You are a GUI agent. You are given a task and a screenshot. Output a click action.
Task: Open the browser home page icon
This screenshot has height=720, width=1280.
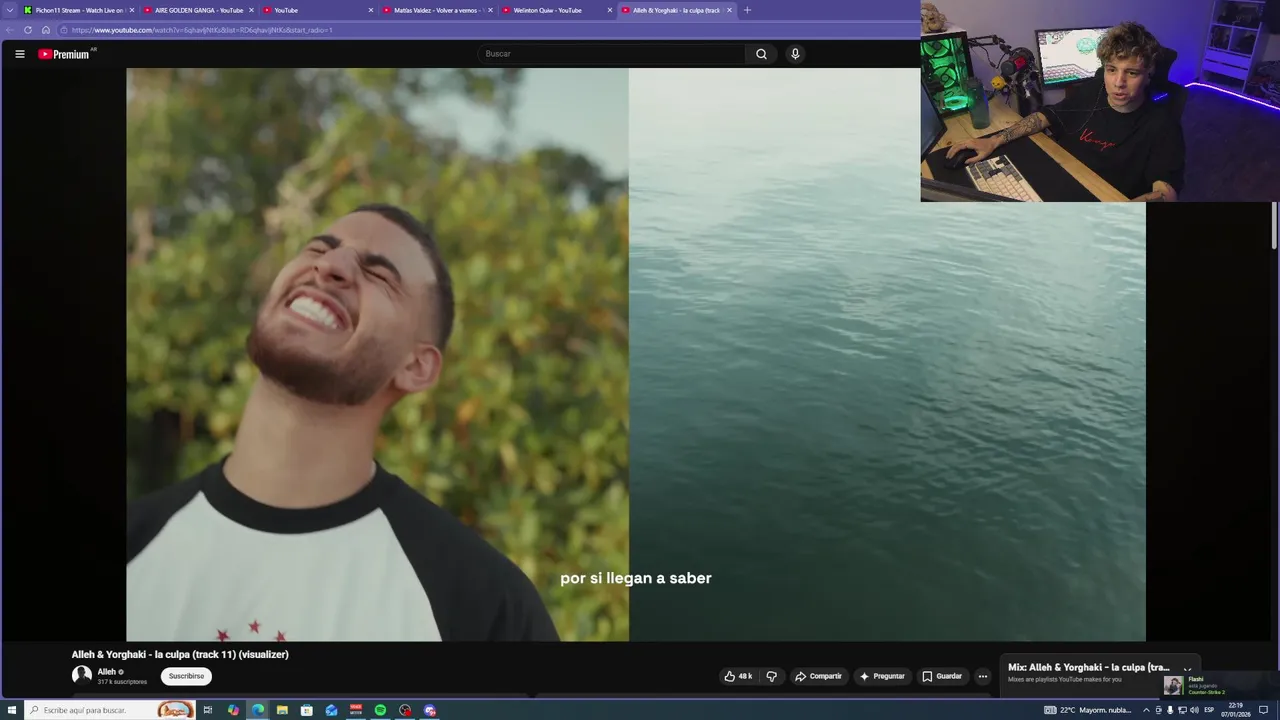pos(46,30)
